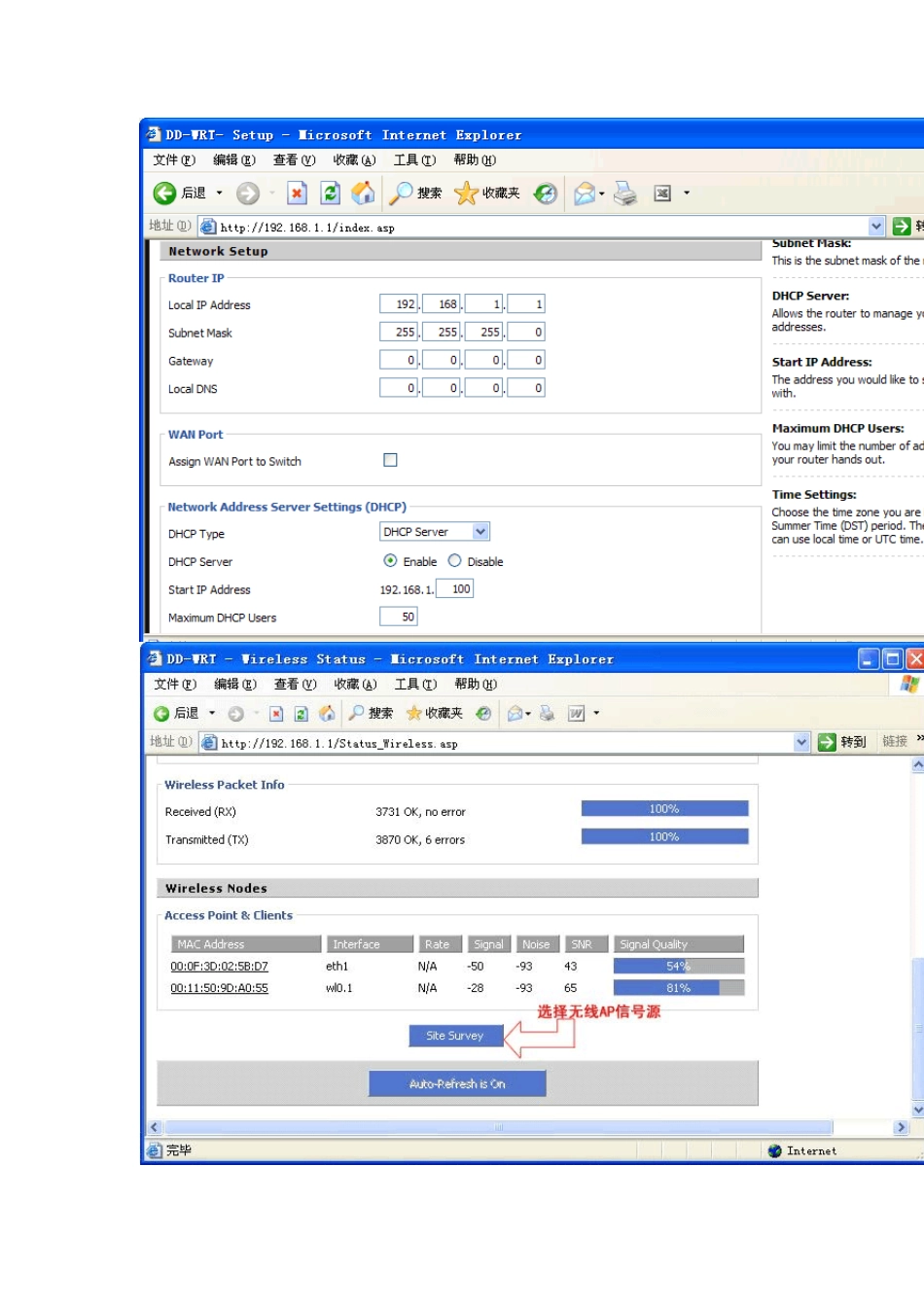Open Search in the top browser toolbar

[415, 194]
